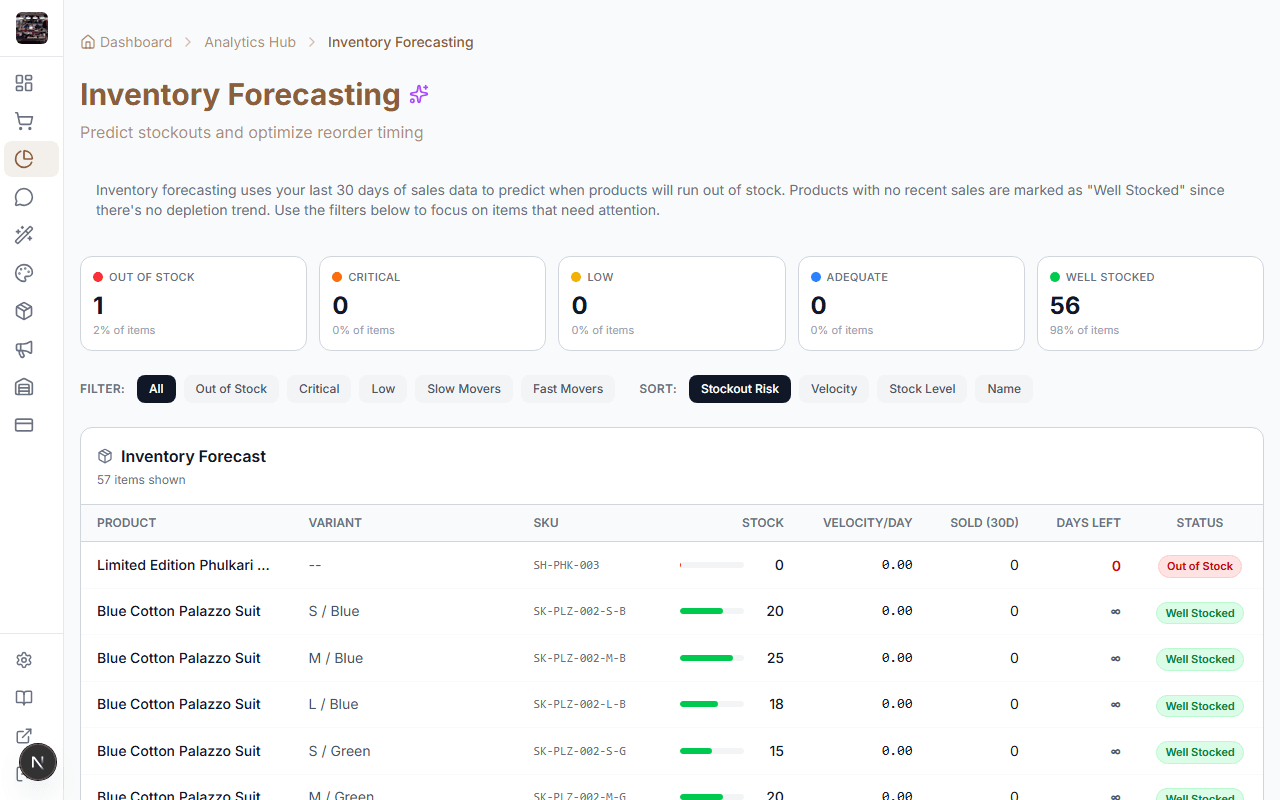Open the palette theme icon in sidebar

click(x=24, y=272)
